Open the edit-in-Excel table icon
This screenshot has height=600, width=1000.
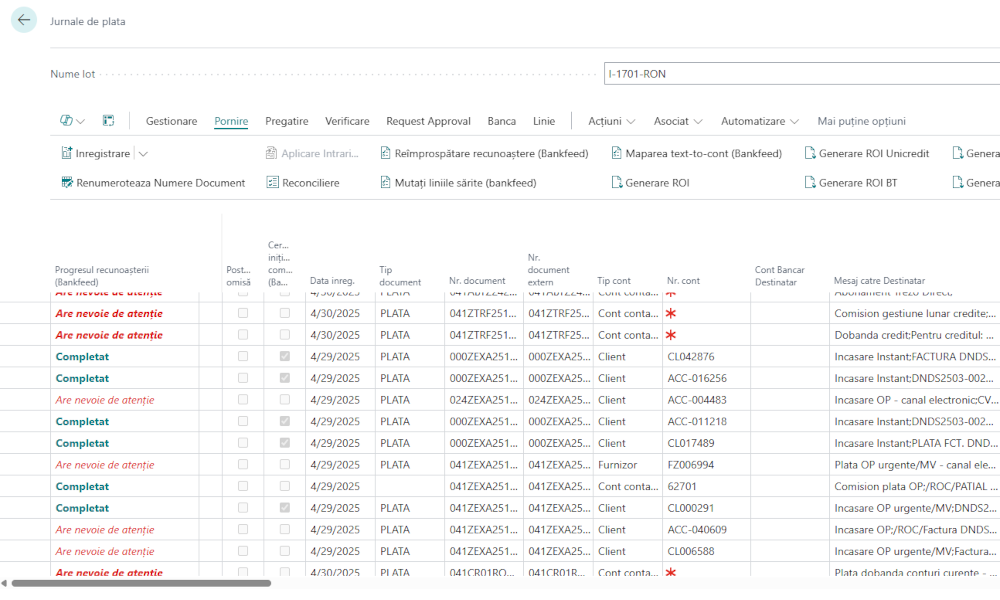[108, 121]
